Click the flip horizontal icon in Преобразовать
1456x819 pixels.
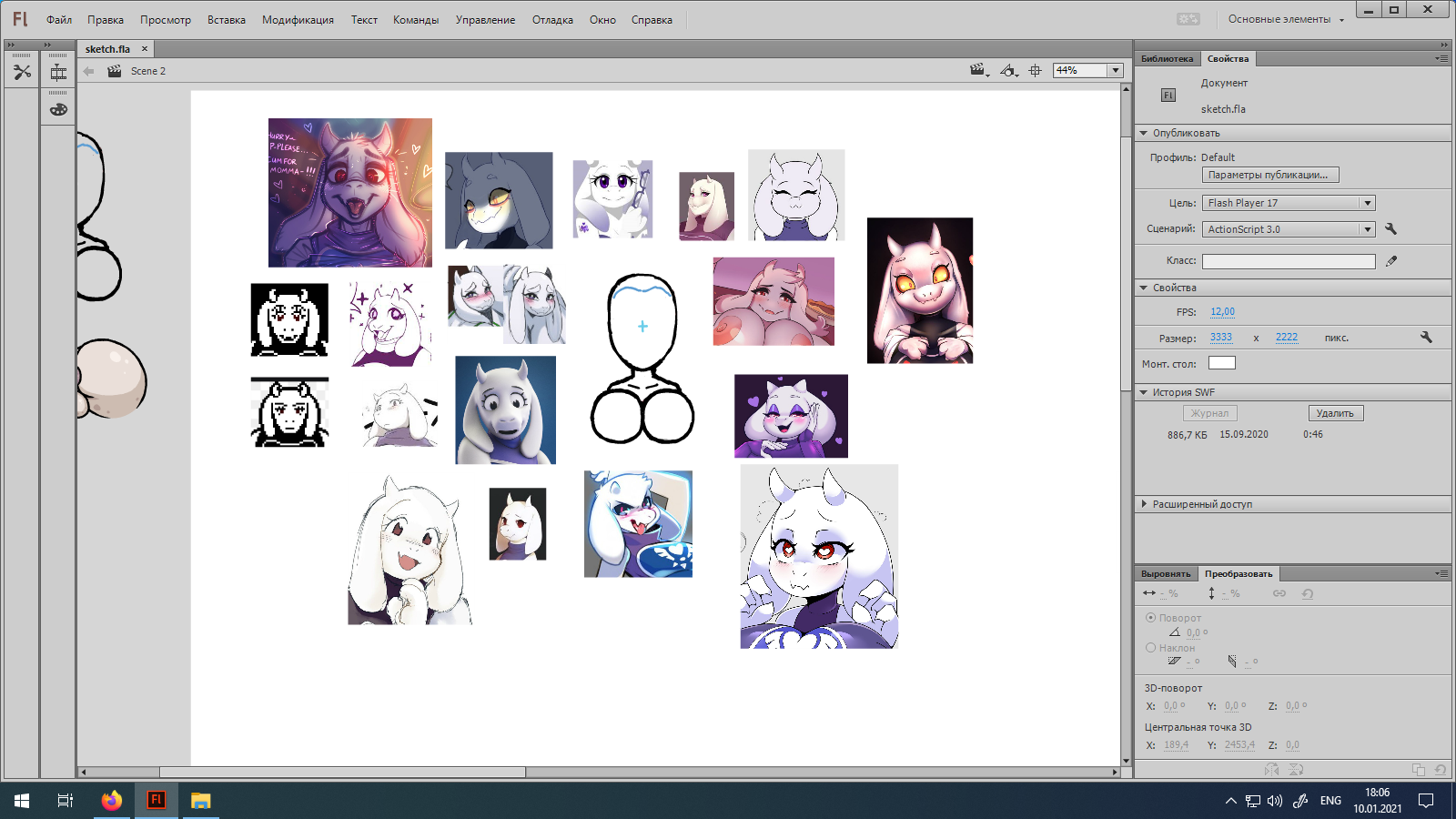pyautogui.click(x=1272, y=770)
